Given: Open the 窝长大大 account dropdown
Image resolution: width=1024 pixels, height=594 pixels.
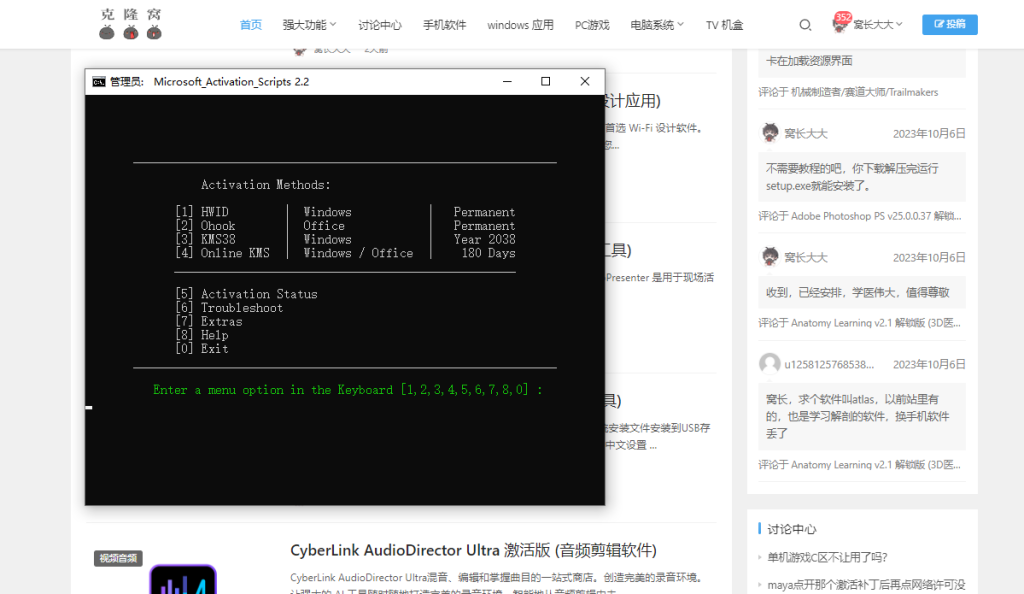Looking at the screenshot, I should point(877,24).
